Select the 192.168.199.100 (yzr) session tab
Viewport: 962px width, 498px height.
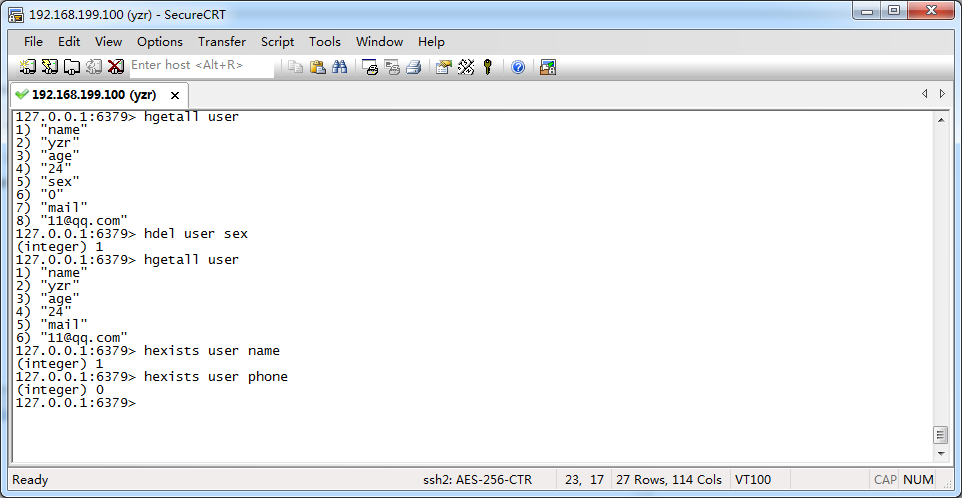[x=99, y=95]
